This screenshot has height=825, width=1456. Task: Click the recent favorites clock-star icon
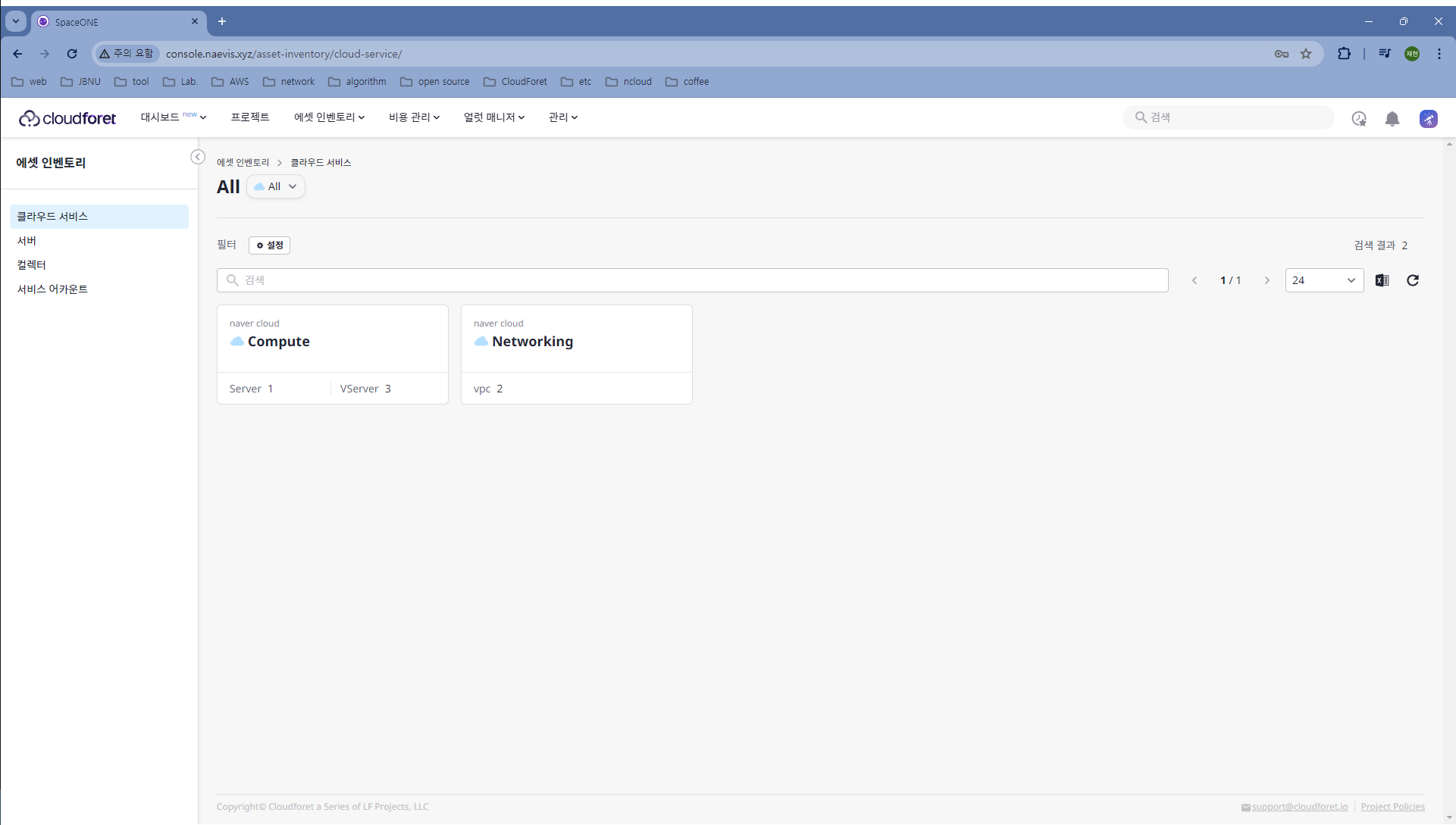(1359, 119)
